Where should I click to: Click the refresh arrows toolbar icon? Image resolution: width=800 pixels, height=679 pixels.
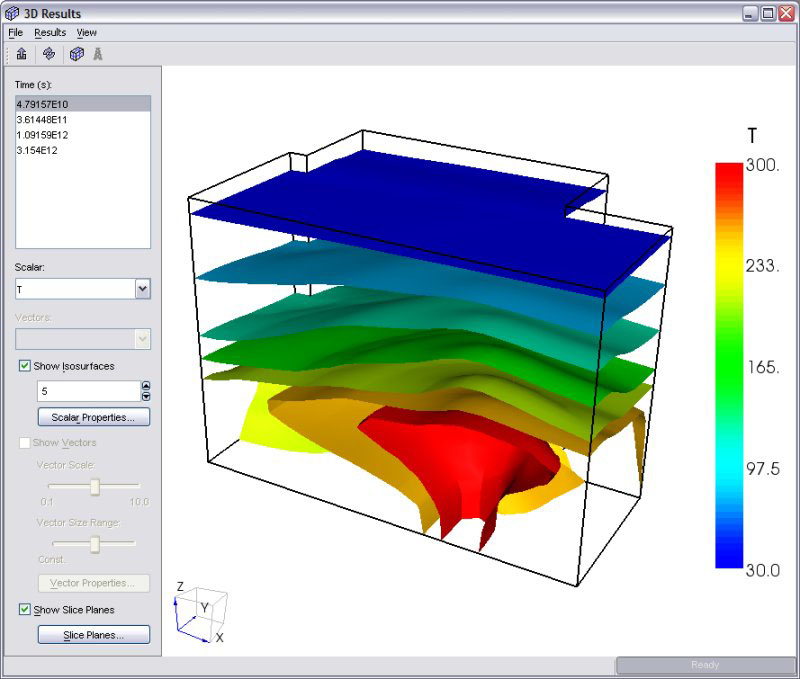click(x=49, y=54)
